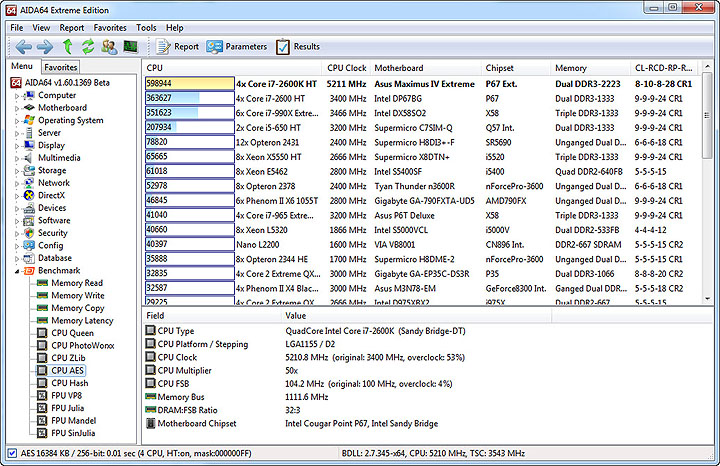The width and height of the screenshot is (720, 466).
Task: Select the 351623 score bar row
Action: point(190,113)
